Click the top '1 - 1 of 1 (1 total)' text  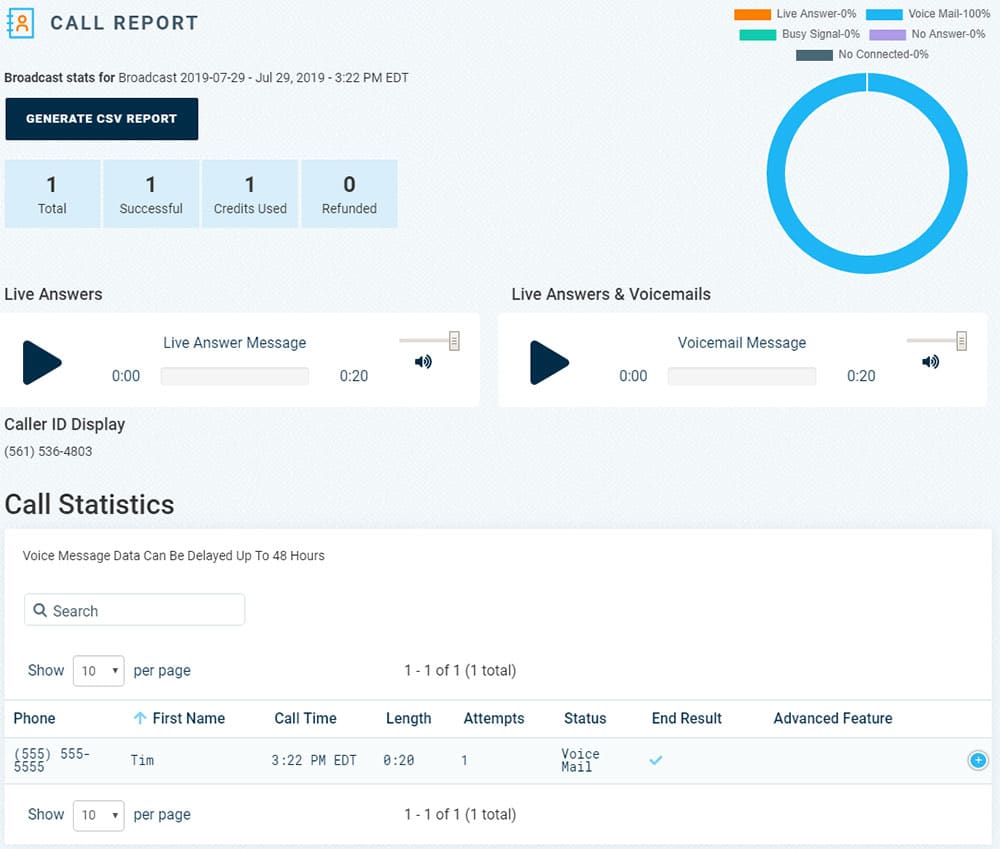click(x=460, y=670)
